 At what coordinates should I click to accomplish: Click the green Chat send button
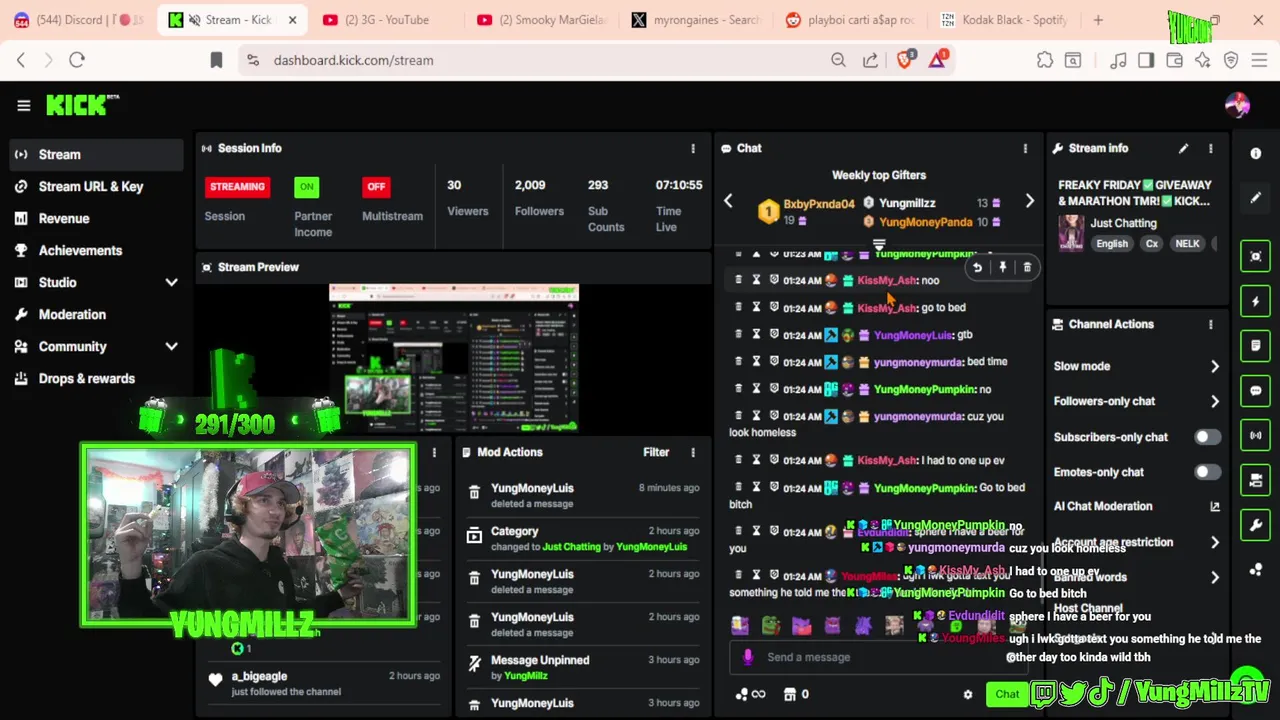point(1007,694)
